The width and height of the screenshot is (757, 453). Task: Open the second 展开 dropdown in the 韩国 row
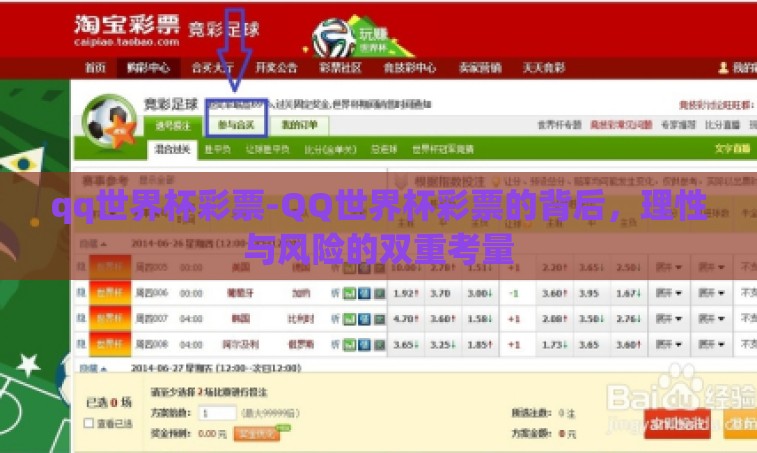coord(711,319)
